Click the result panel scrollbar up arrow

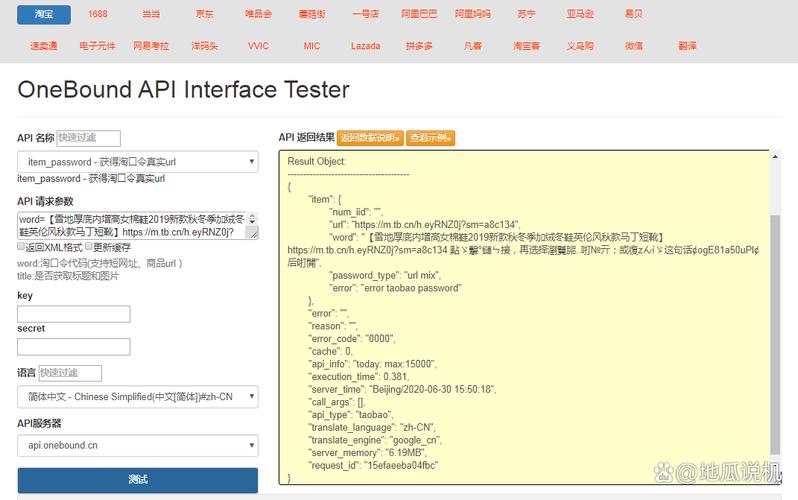pyautogui.click(x=775, y=157)
